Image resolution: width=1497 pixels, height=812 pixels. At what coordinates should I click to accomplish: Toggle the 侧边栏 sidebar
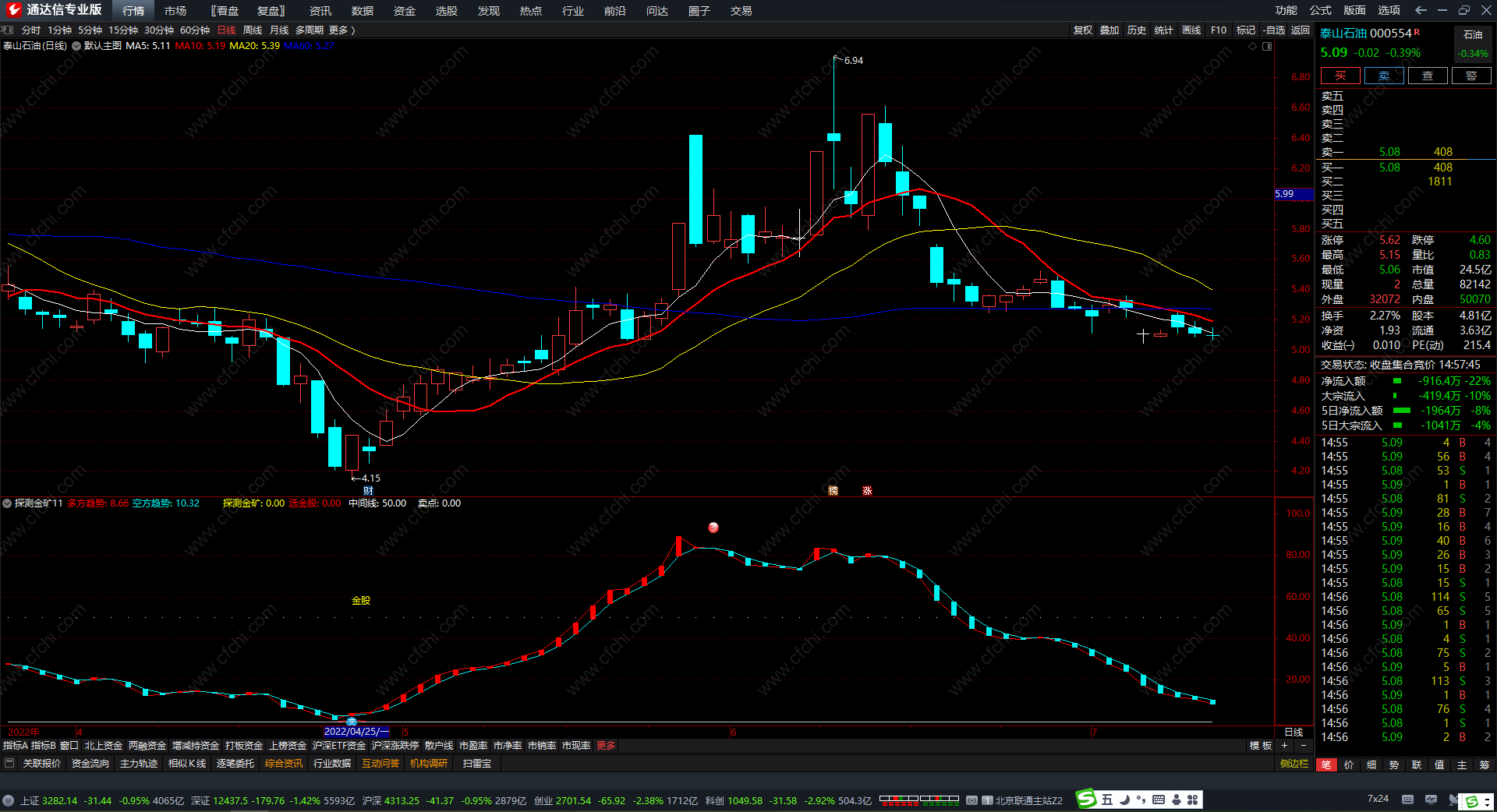coord(1294,764)
